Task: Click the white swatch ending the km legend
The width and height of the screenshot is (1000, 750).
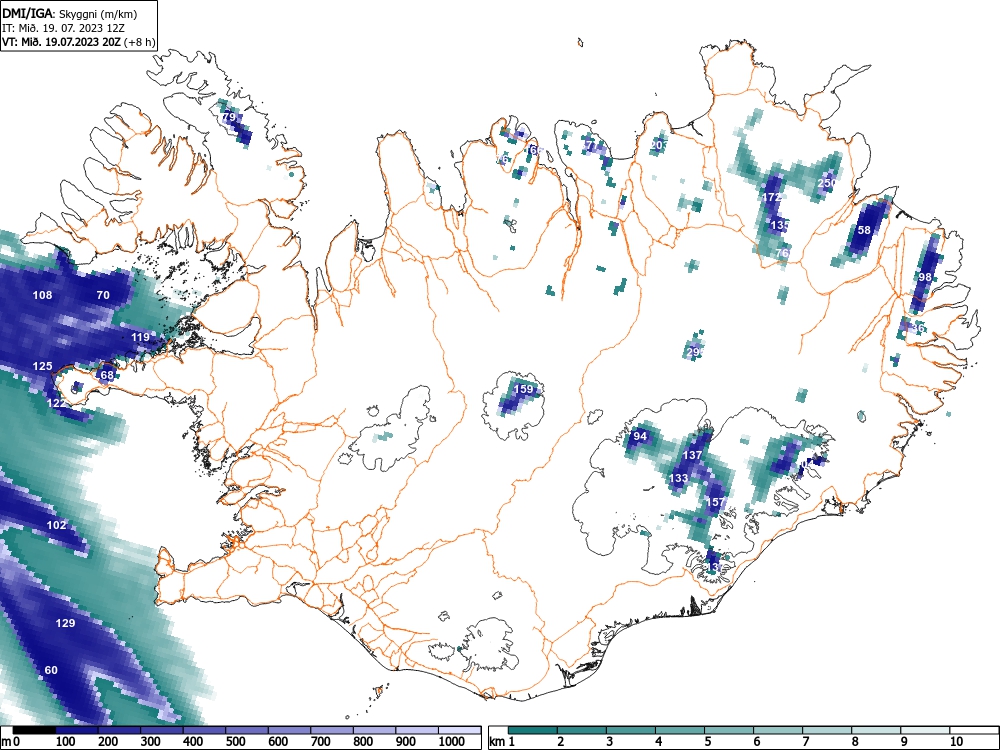Action: point(972,729)
